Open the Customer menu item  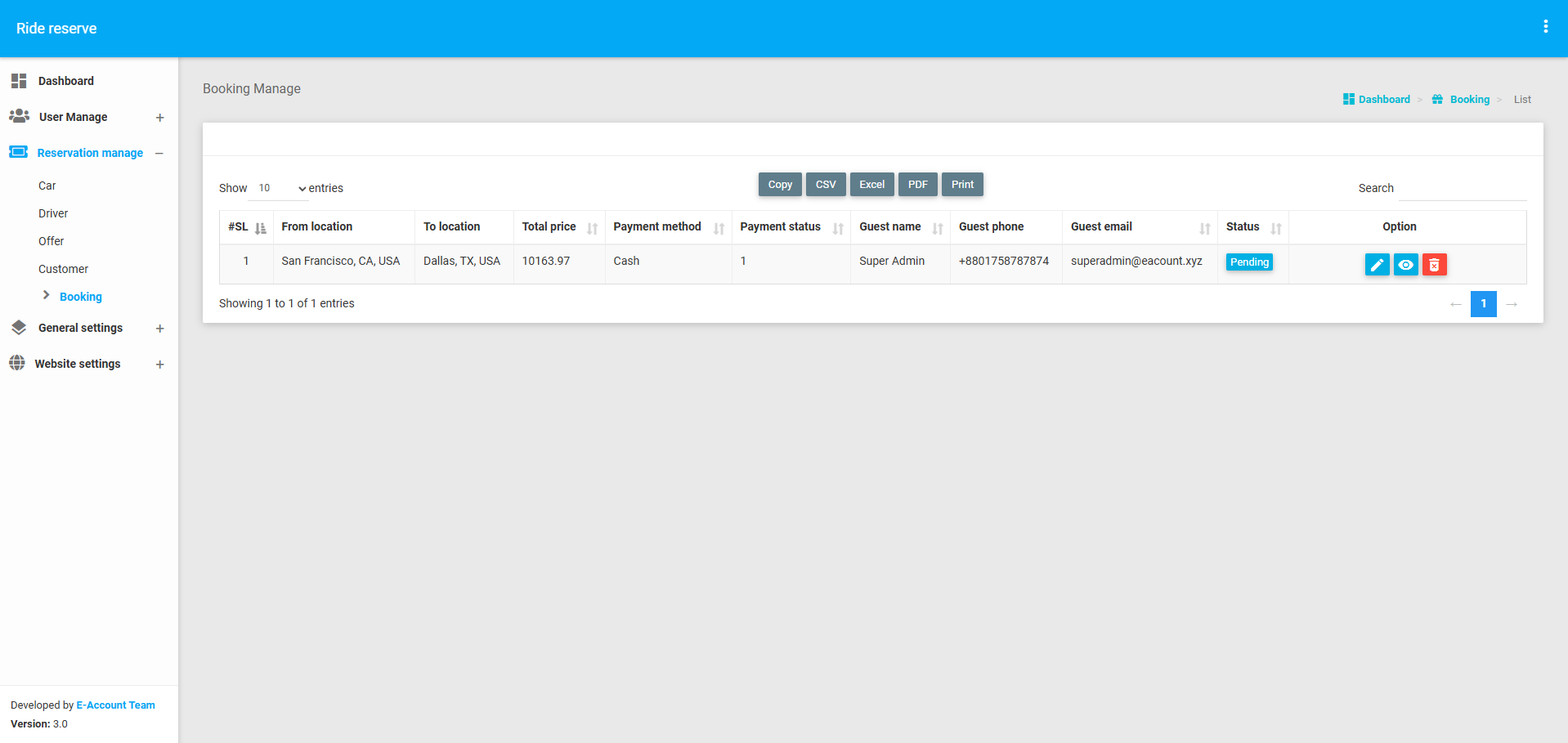pos(63,269)
